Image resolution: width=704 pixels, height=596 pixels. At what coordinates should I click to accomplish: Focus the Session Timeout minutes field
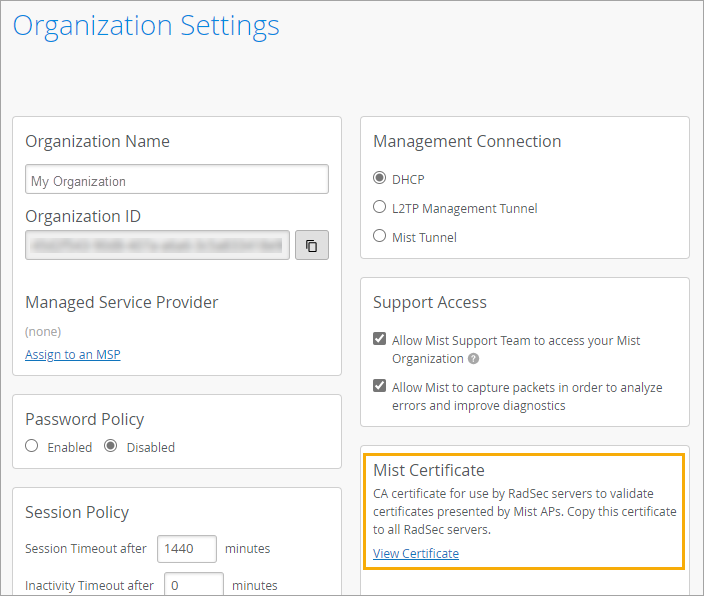[x=187, y=548]
